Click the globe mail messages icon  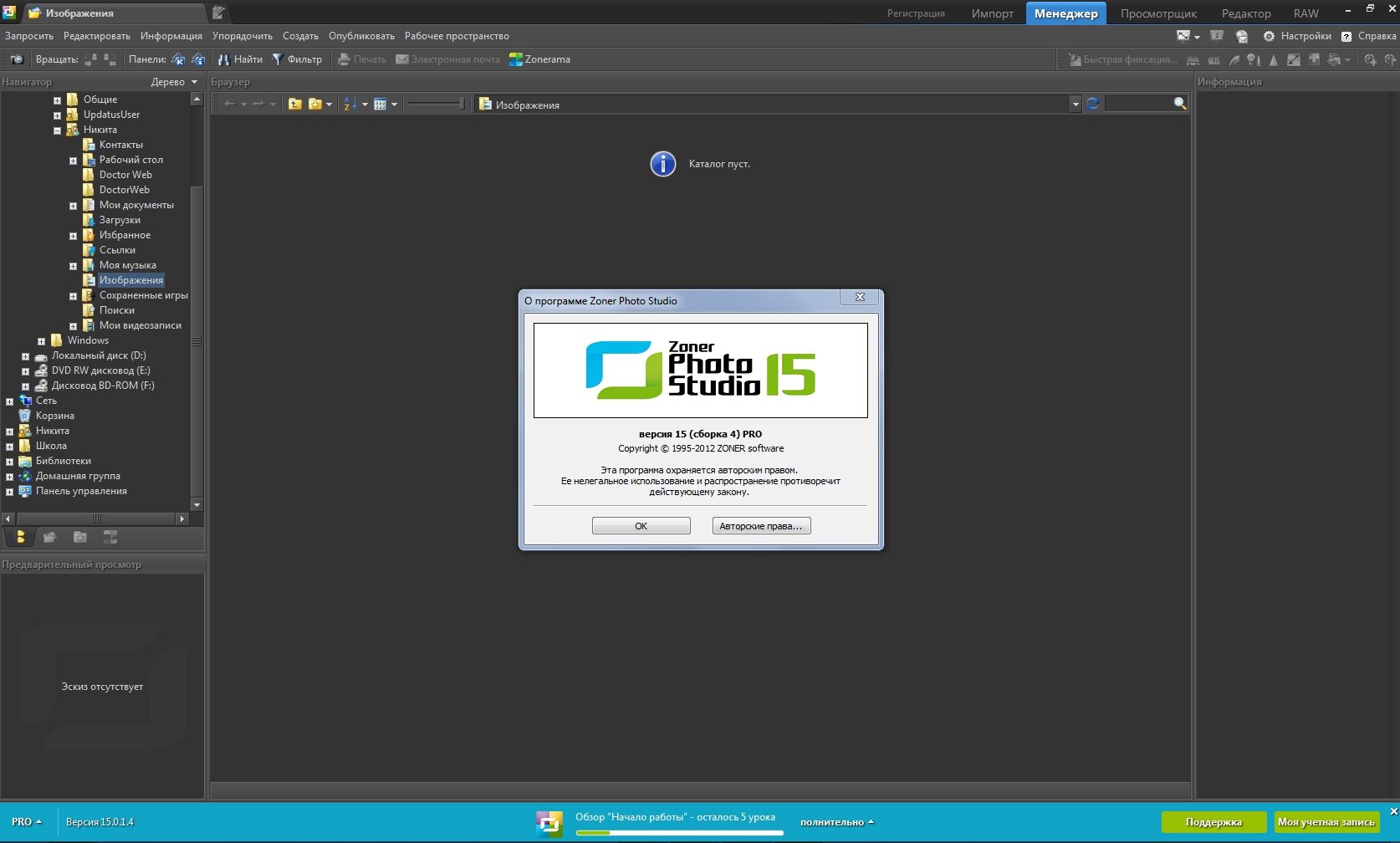[1242, 36]
